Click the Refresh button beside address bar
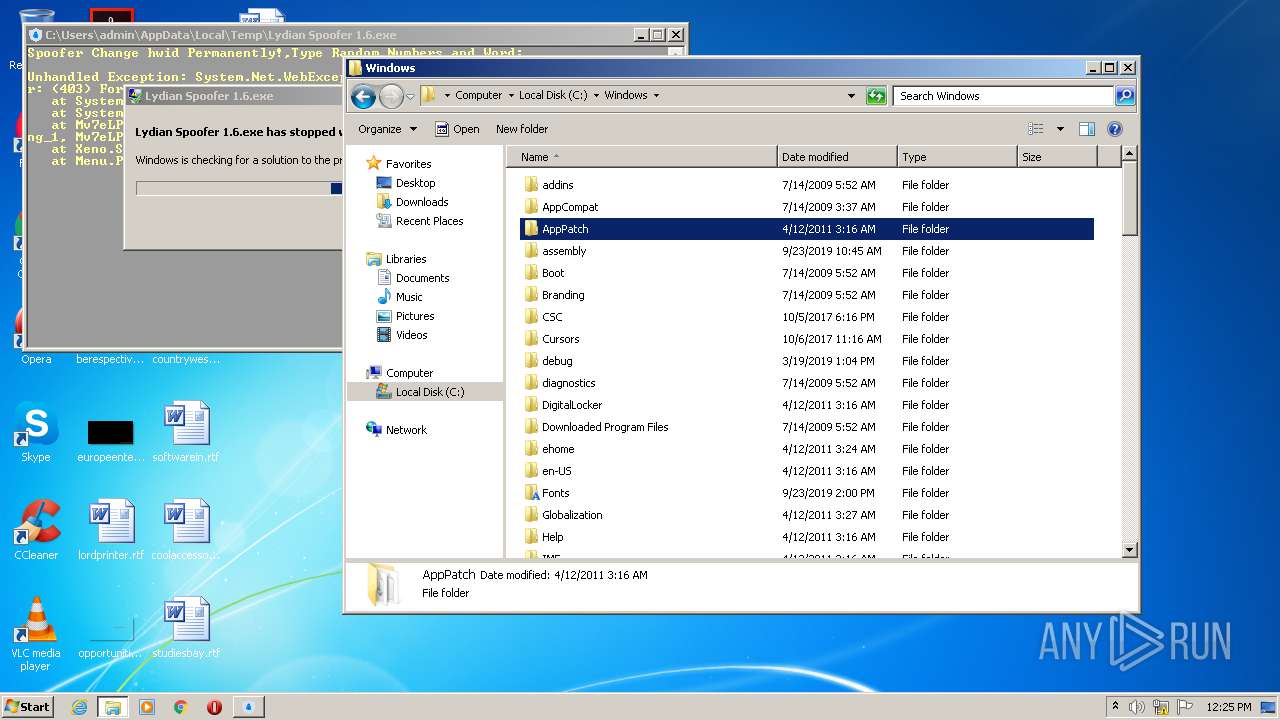 pos(876,96)
